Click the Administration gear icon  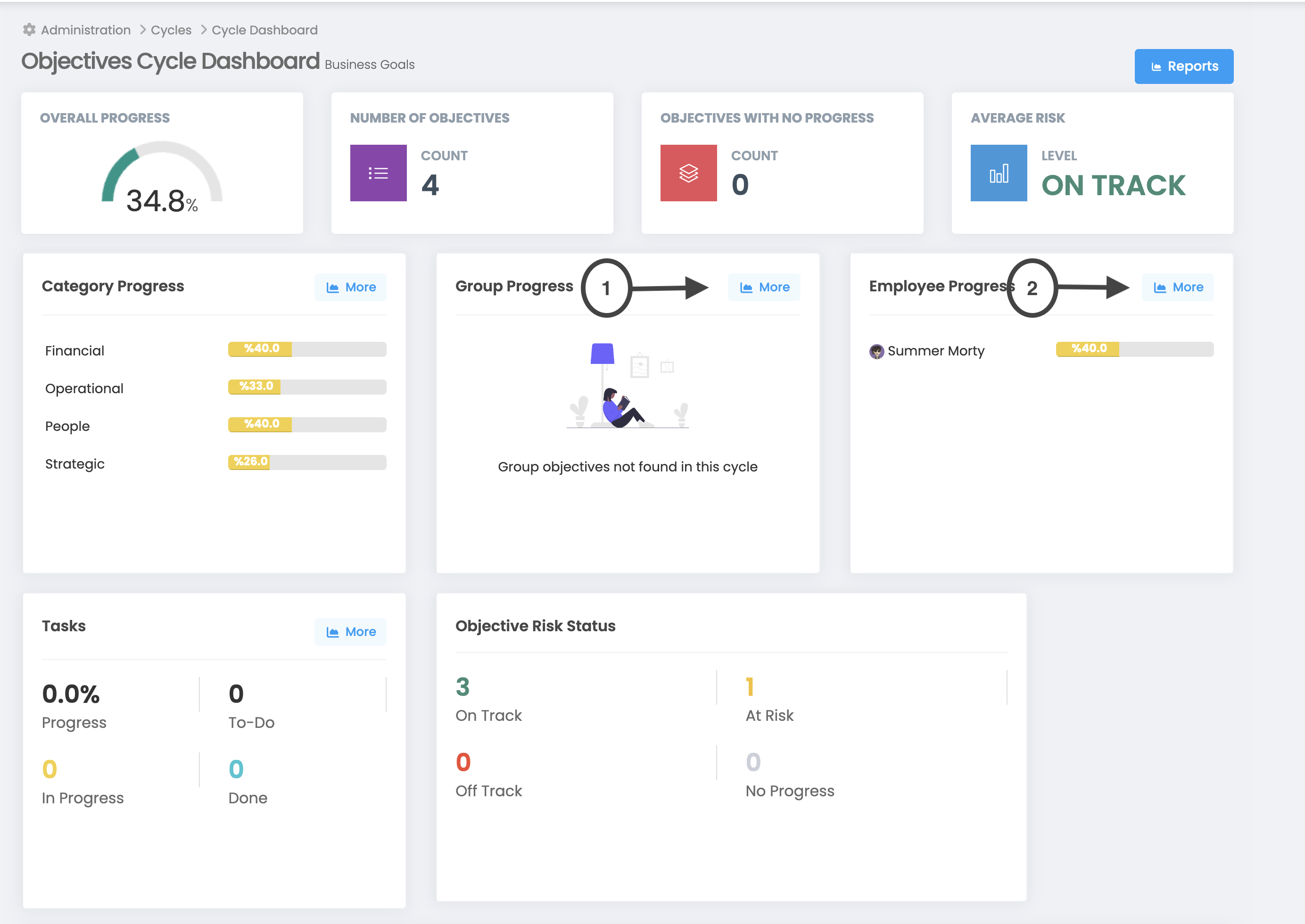pyautogui.click(x=29, y=30)
